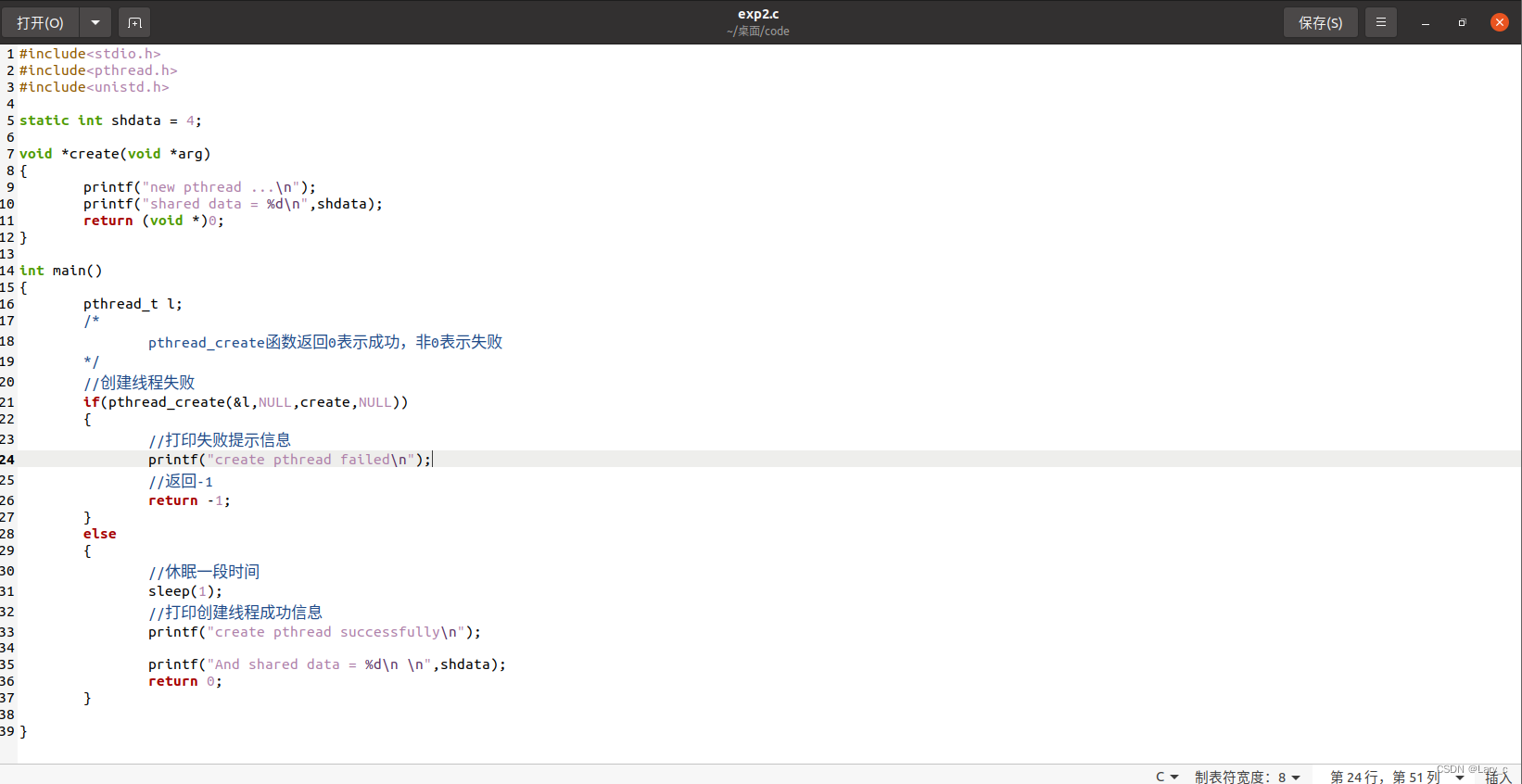This screenshot has width=1522, height=784.
Task: Click the 'return 0;' line
Action: (185, 681)
